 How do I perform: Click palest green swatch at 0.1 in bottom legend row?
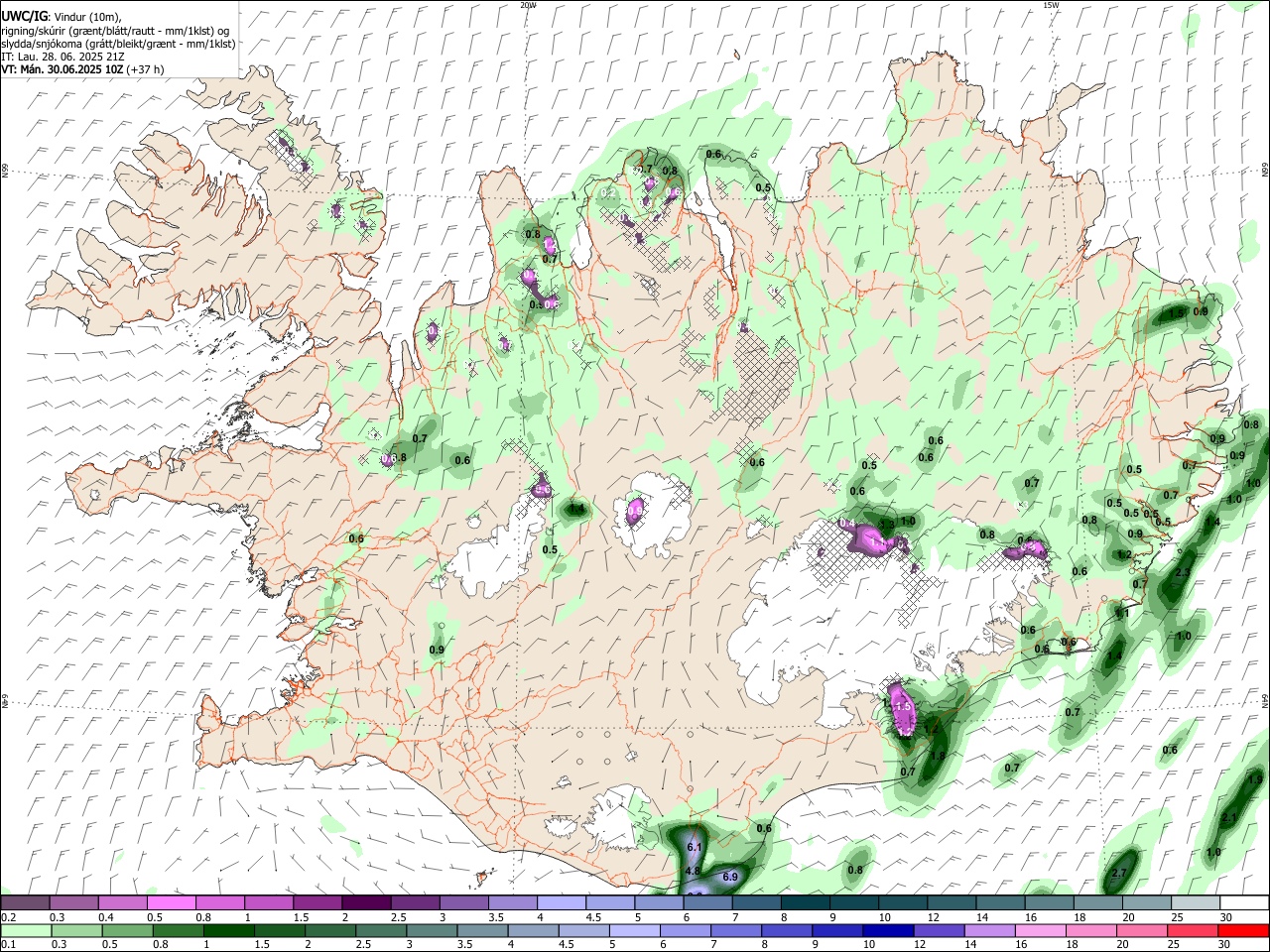coord(24,930)
